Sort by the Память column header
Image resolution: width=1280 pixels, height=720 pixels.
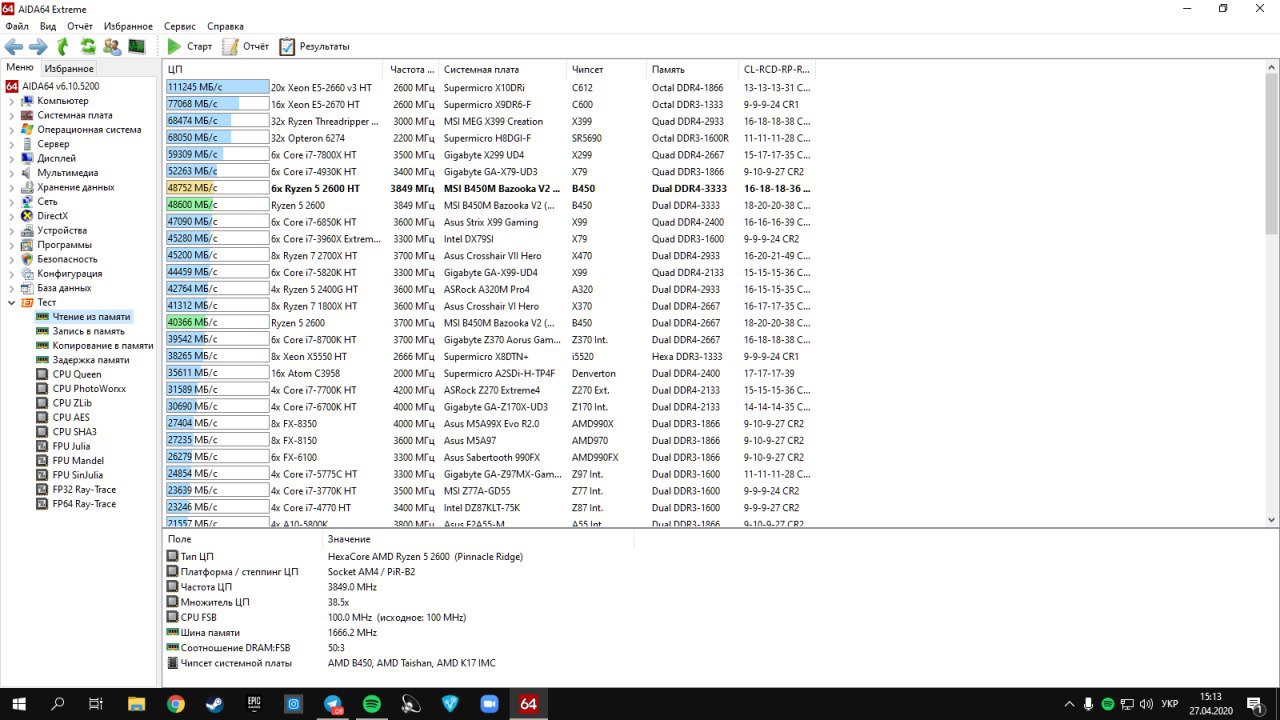click(x=692, y=69)
